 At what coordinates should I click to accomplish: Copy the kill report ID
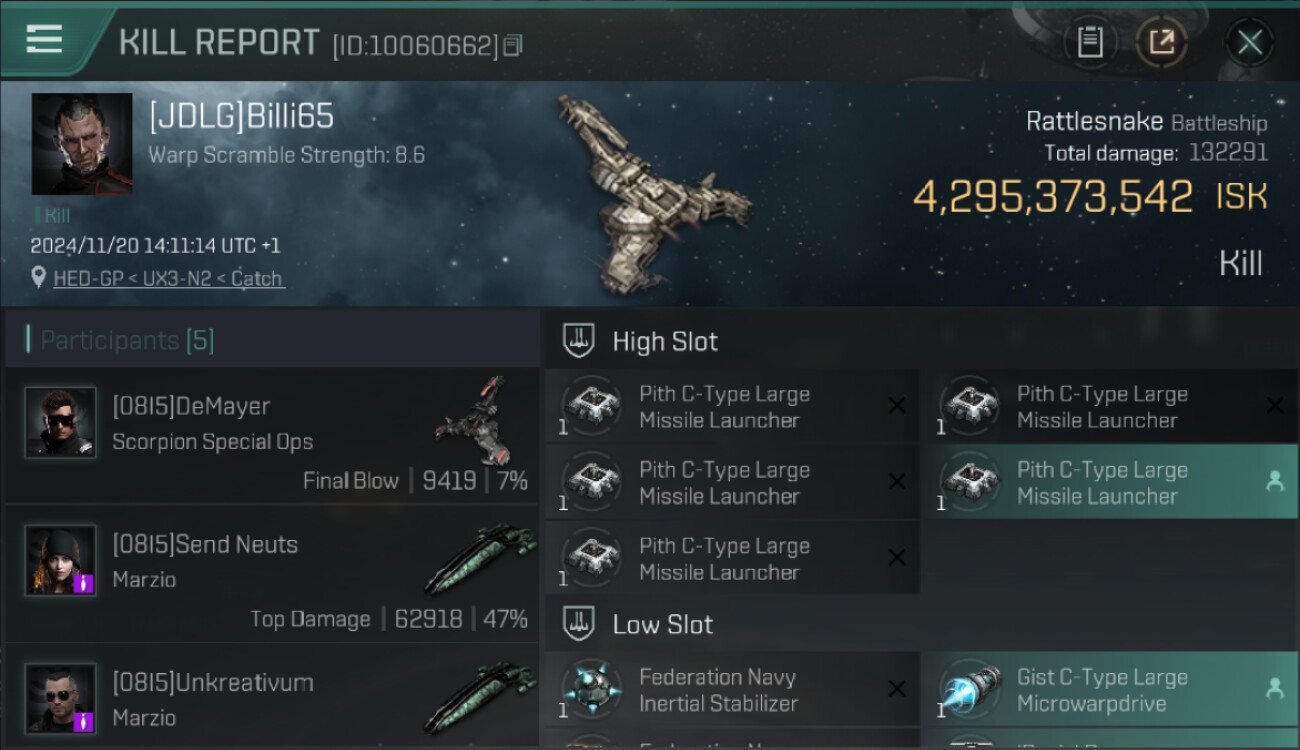pos(513,46)
